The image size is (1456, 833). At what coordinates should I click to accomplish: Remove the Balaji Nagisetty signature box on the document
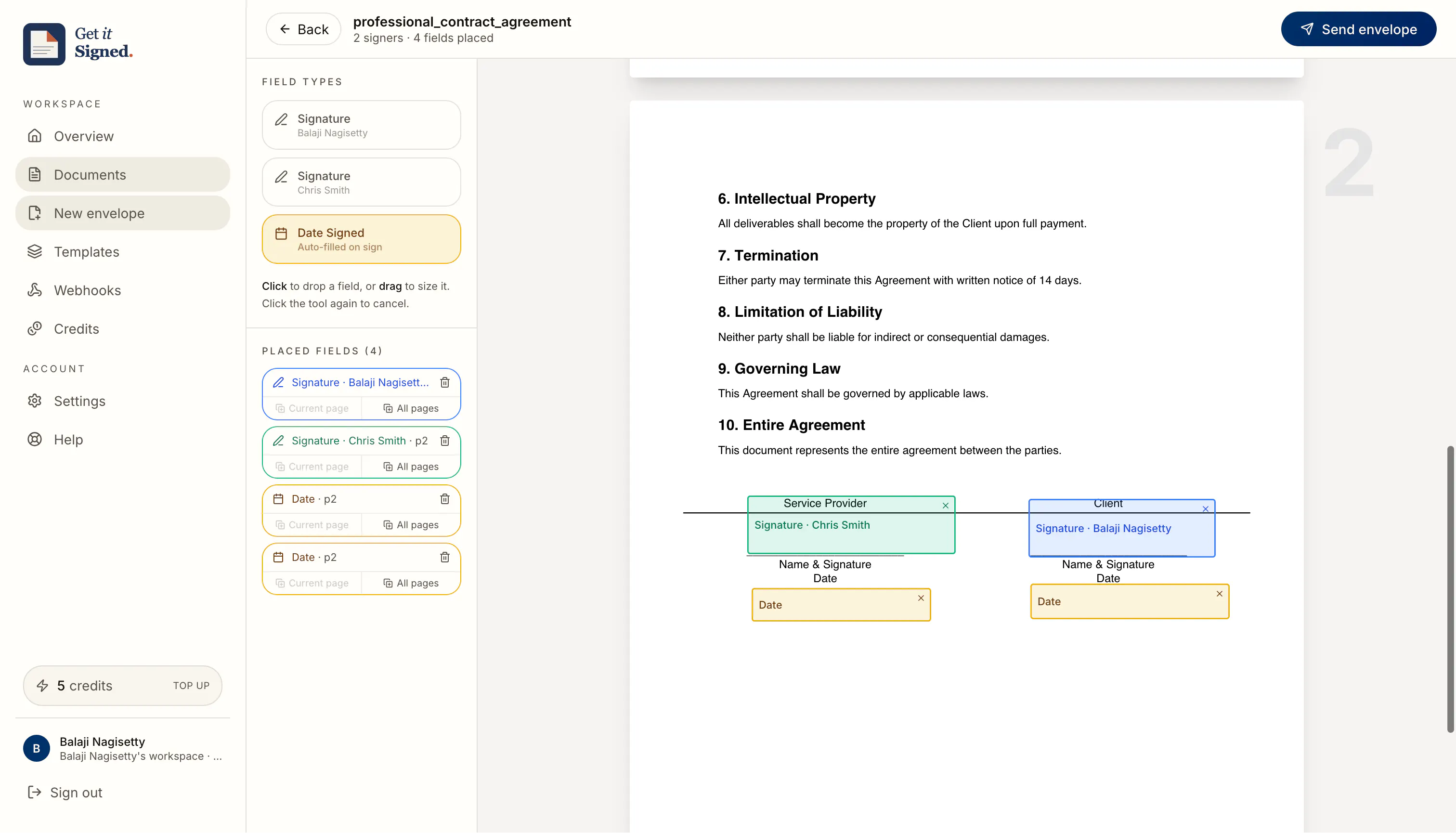click(x=1206, y=509)
